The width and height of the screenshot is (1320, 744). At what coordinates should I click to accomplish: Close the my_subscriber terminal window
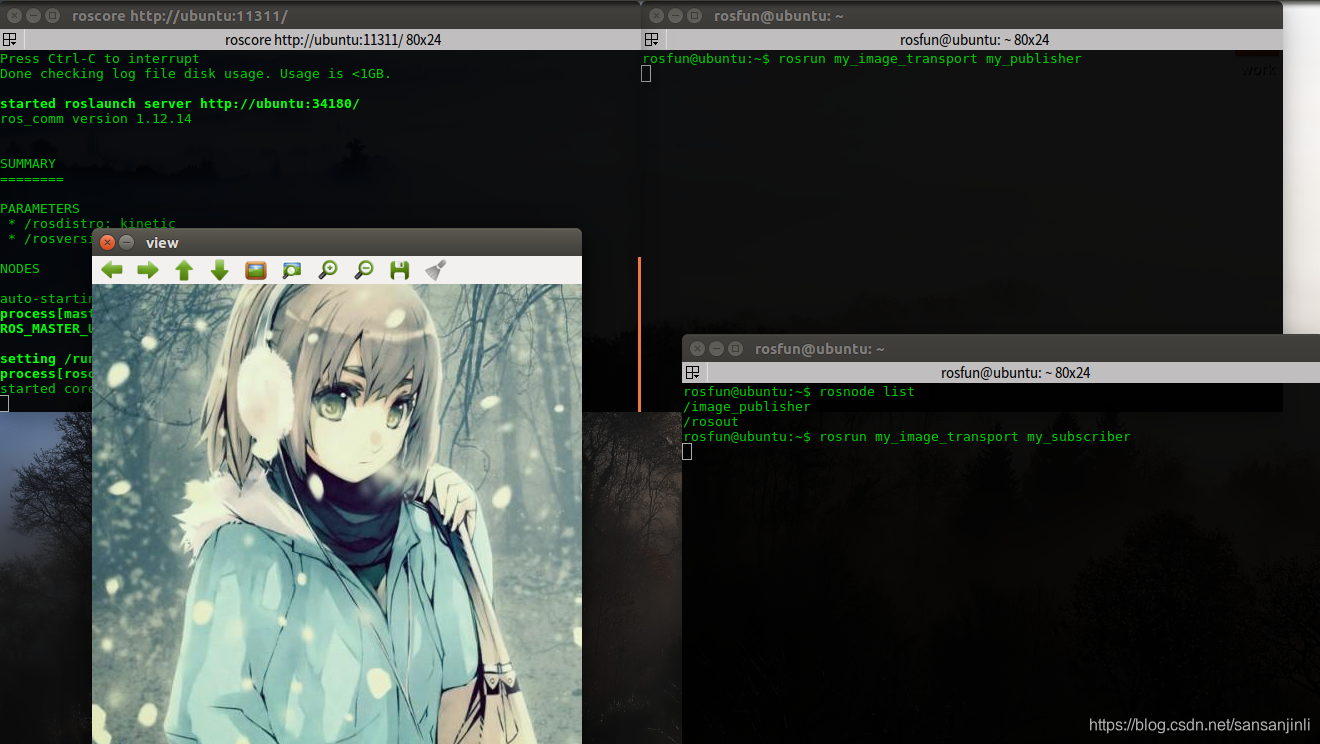[697, 349]
